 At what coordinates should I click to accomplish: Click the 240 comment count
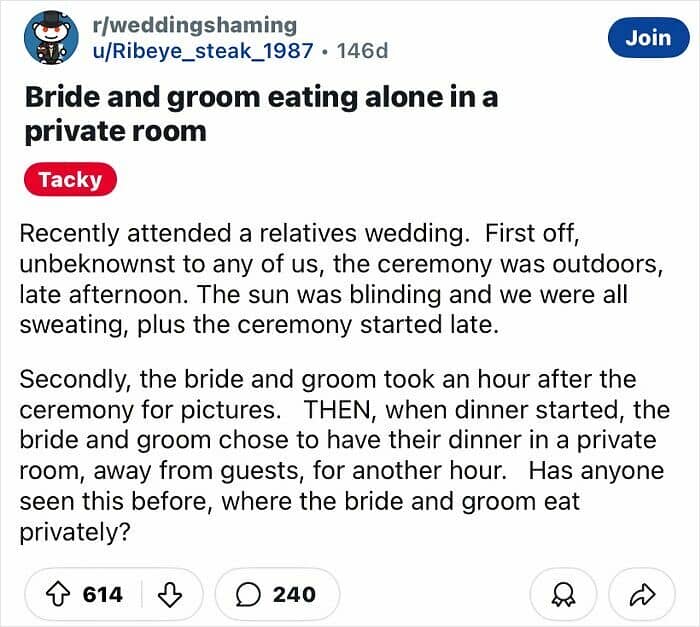click(x=293, y=594)
